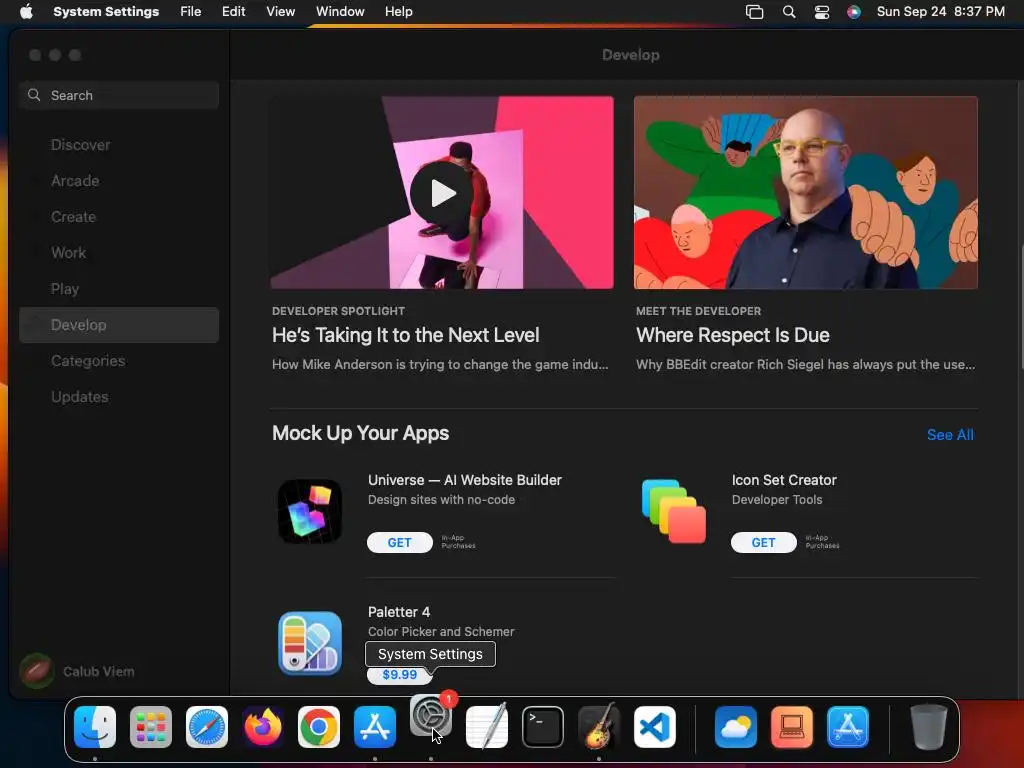Open the View menu
1024x768 pixels.
(x=280, y=12)
